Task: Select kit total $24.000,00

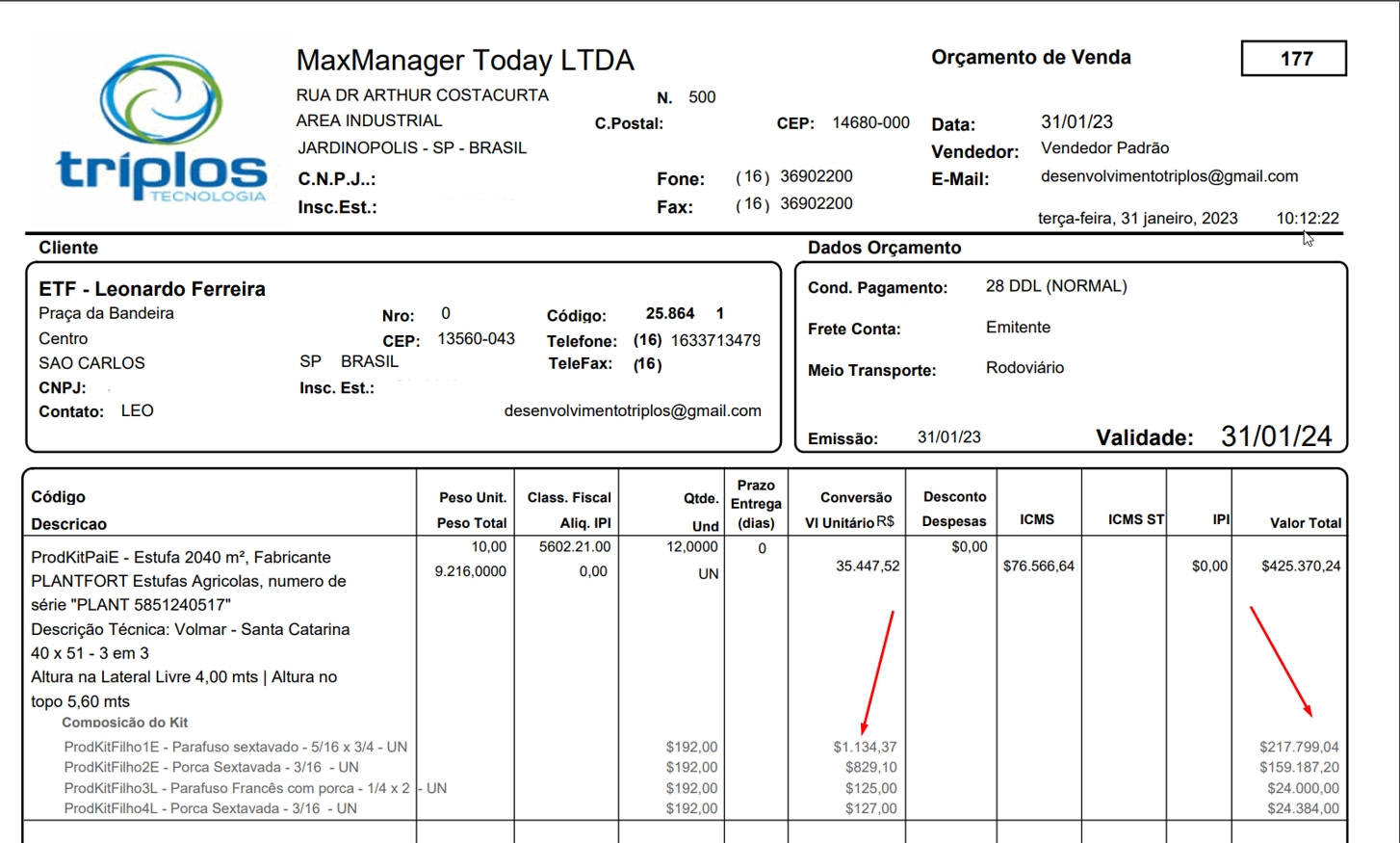Action: [x=1303, y=788]
